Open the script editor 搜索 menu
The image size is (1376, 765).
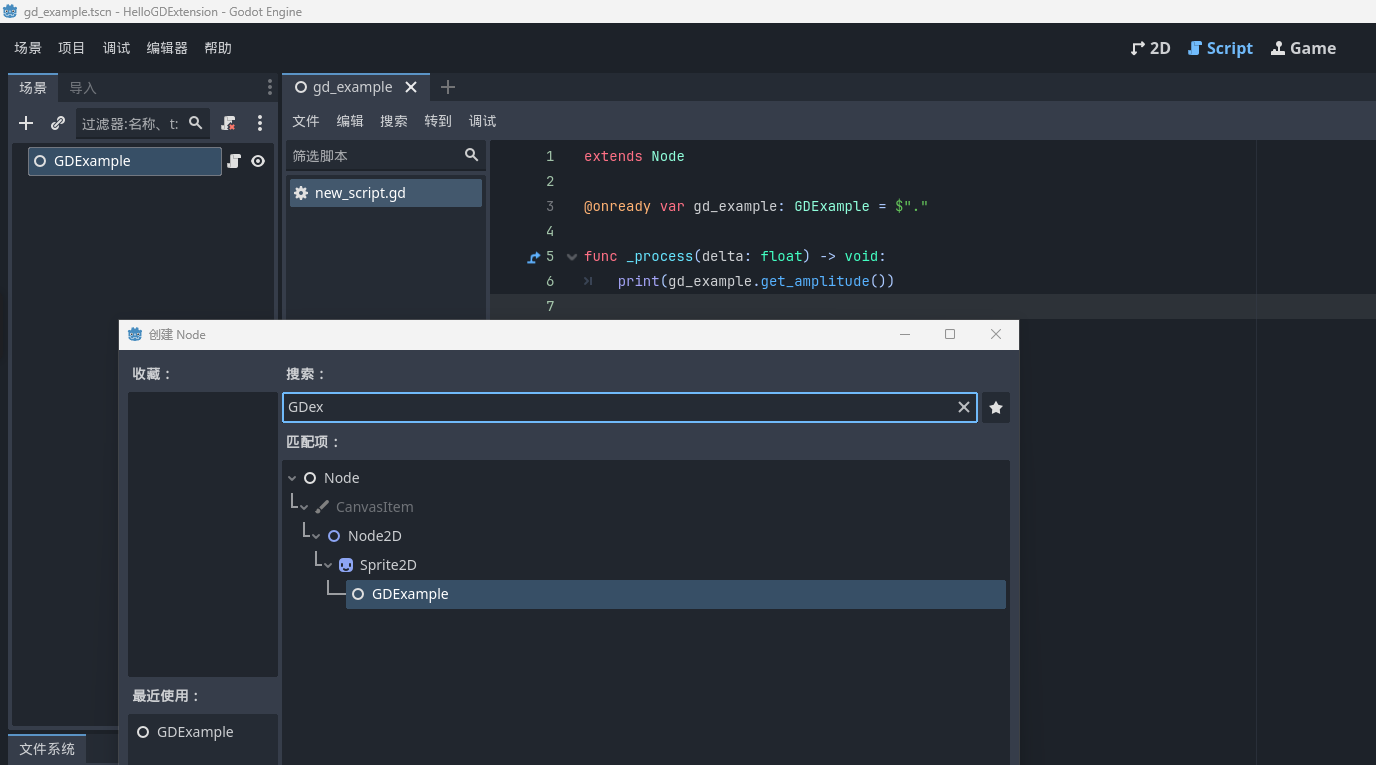pos(394,121)
